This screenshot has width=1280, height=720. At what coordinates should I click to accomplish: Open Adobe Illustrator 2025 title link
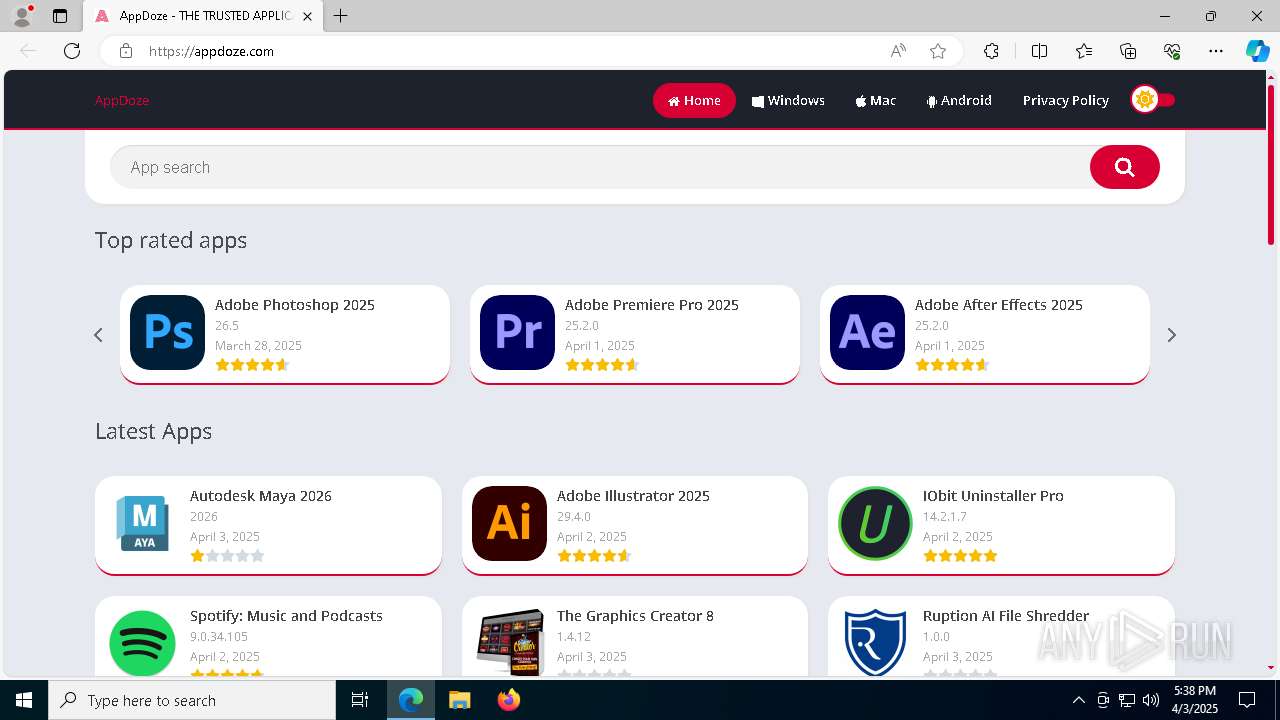[x=633, y=496]
